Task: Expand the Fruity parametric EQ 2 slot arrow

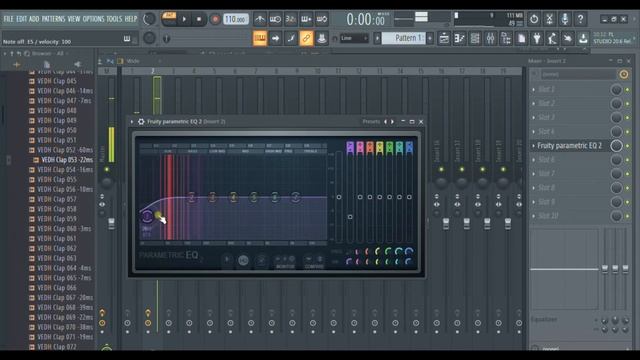Action: 533,146
